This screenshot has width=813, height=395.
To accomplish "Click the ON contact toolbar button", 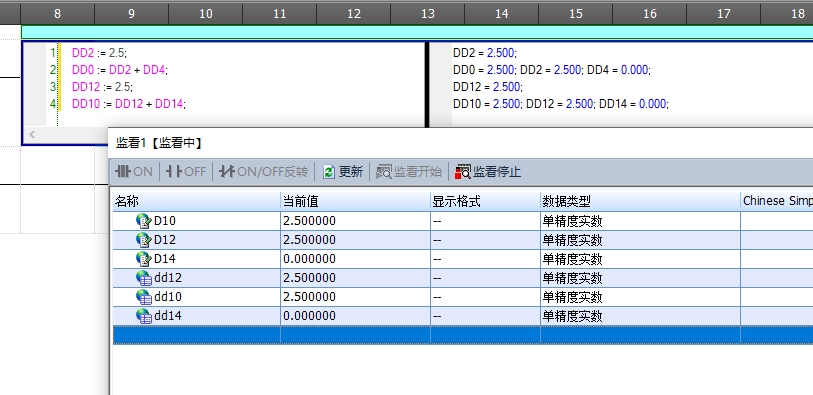I will tap(134, 172).
